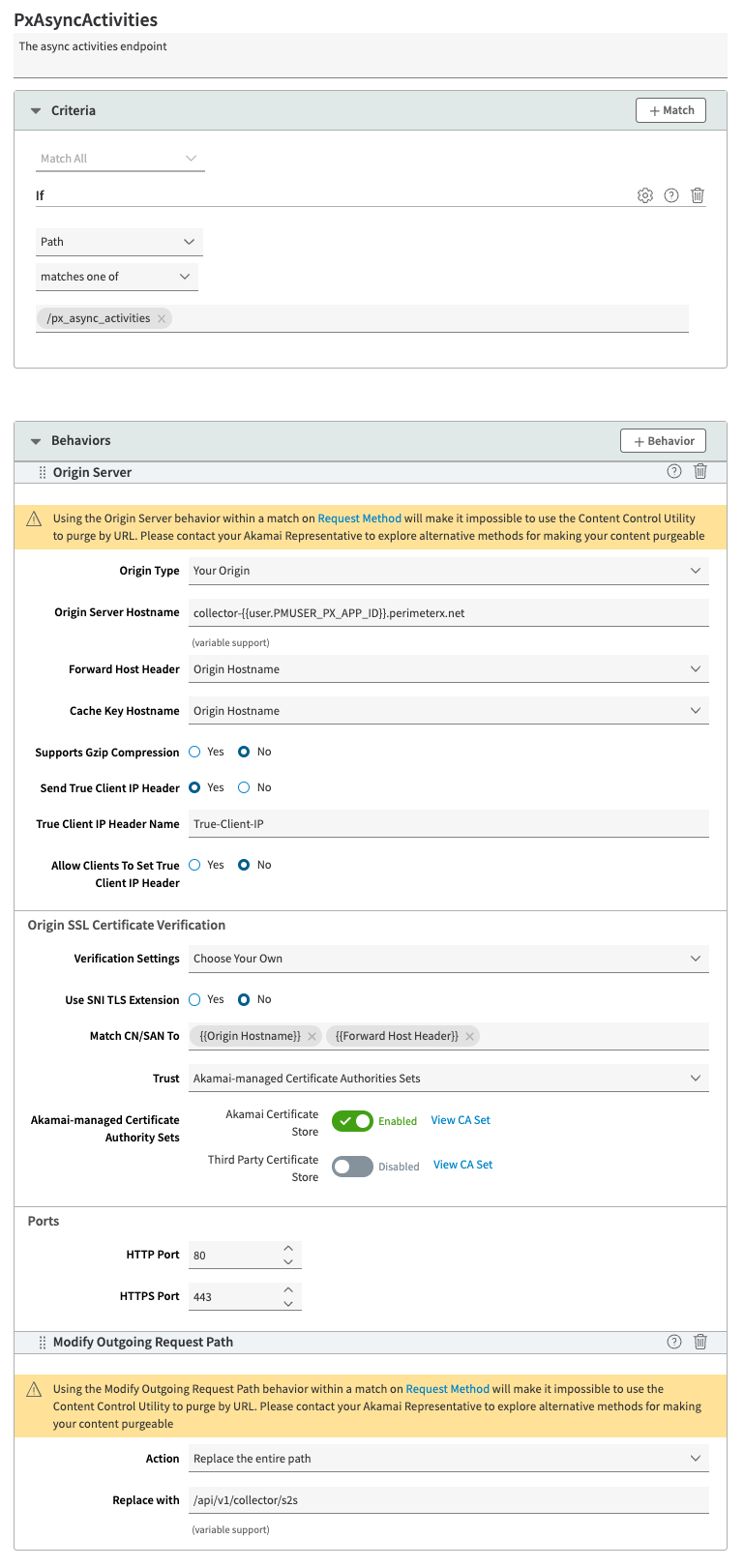Image resolution: width=744 pixels, height=1568 pixels.
Task: Increase the HTTP Port value
Action: point(288,1248)
